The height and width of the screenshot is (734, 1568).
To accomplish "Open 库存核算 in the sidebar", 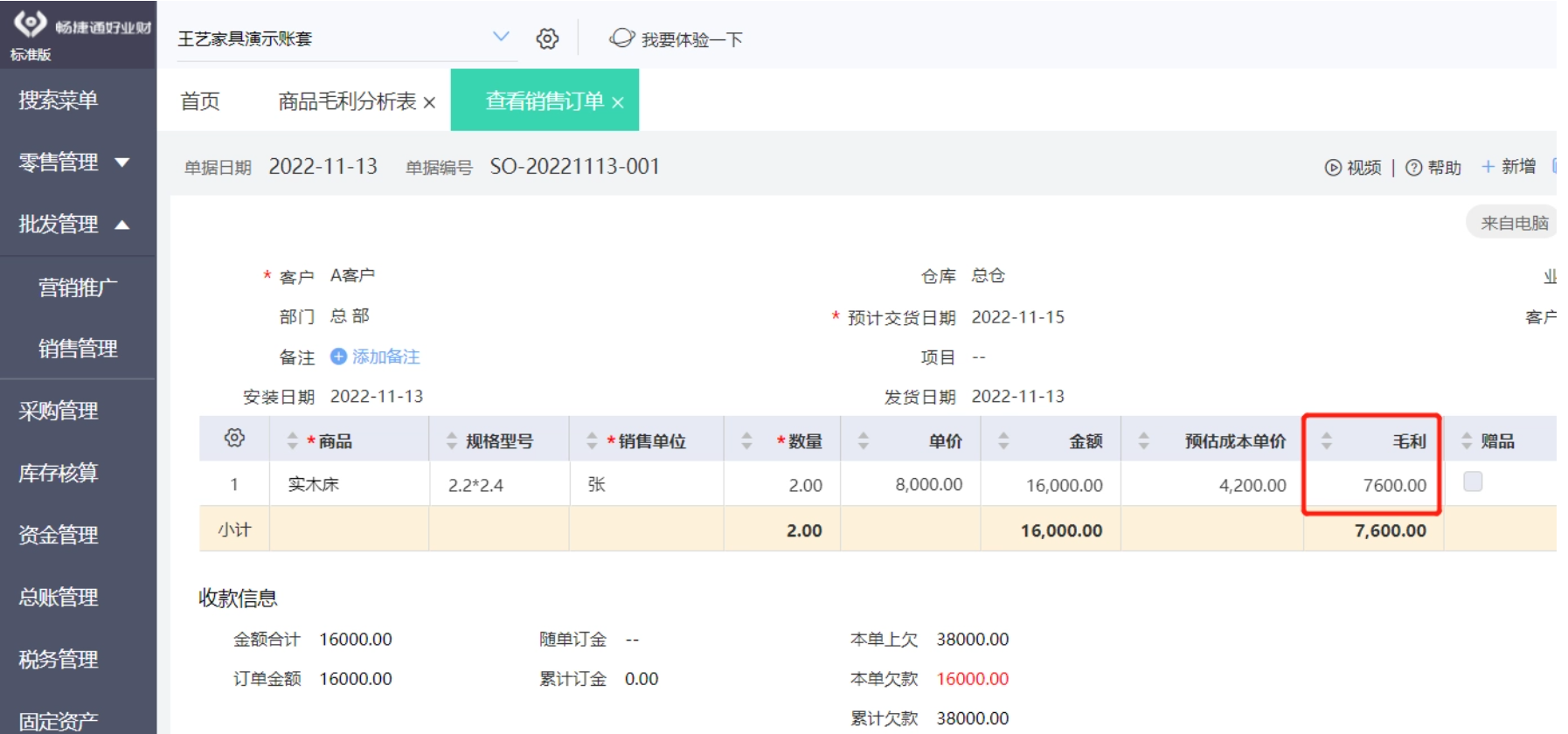I will click(x=59, y=473).
